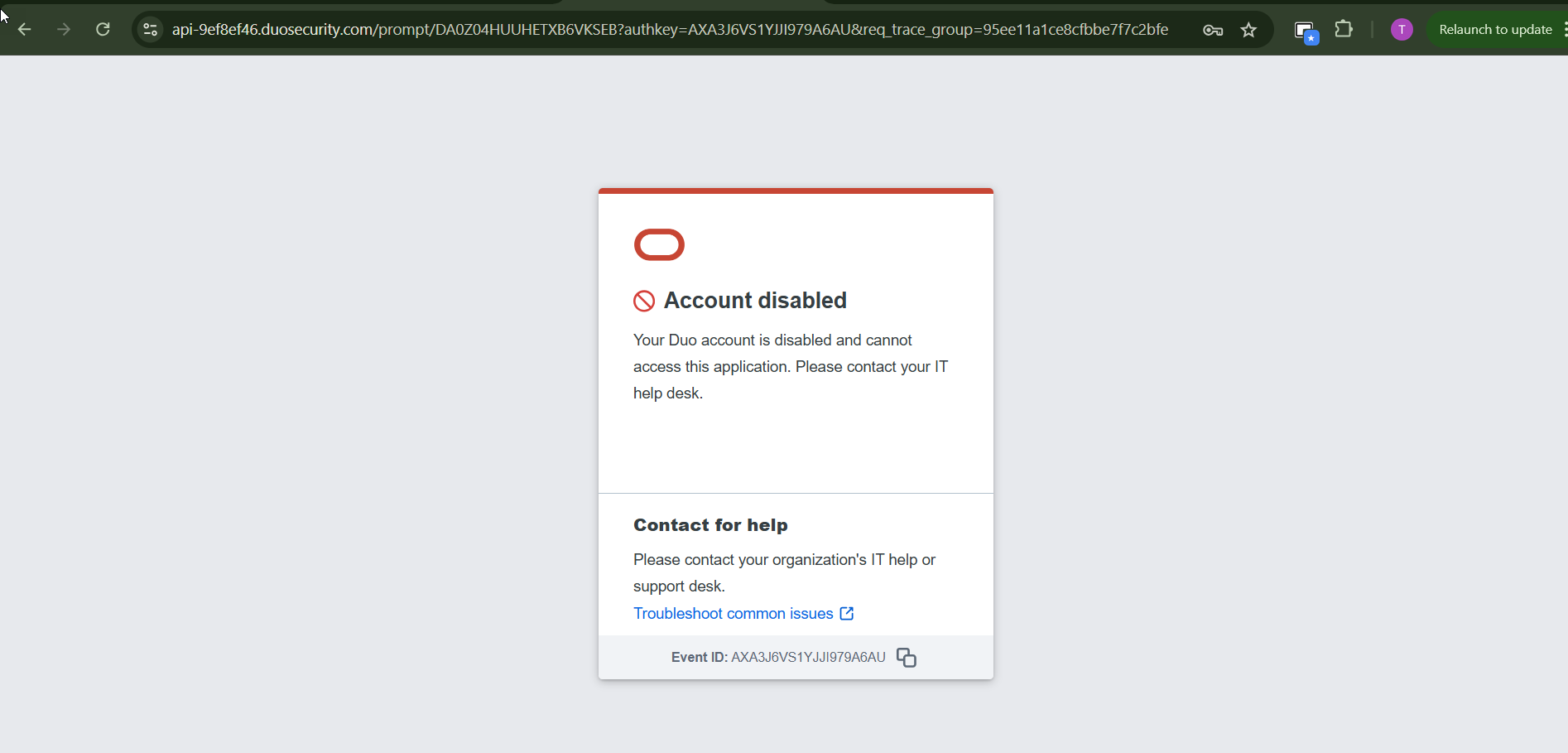The image size is (1568, 753).
Task: Select the 'Account disabled' heading
Action: click(x=755, y=300)
